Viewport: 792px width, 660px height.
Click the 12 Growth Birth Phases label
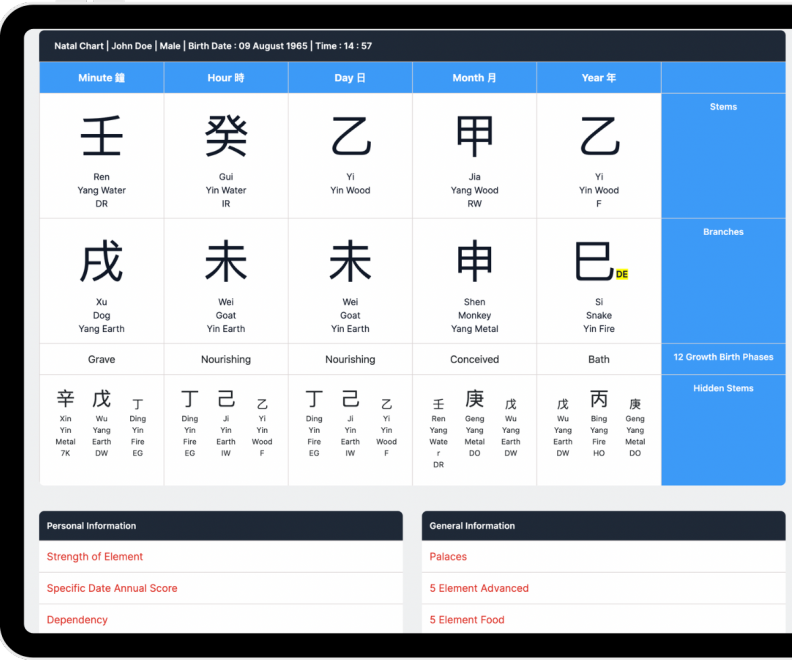[x=723, y=357]
